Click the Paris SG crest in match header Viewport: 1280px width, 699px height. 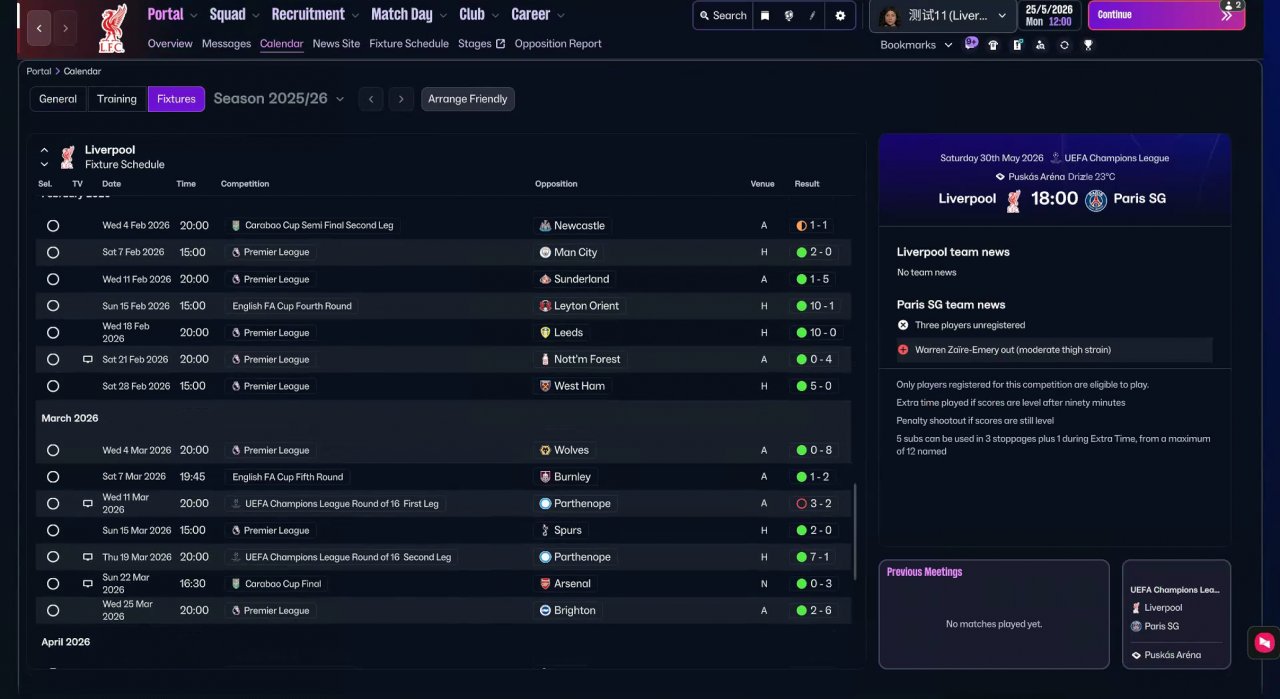pyautogui.click(x=1096, y=199)
